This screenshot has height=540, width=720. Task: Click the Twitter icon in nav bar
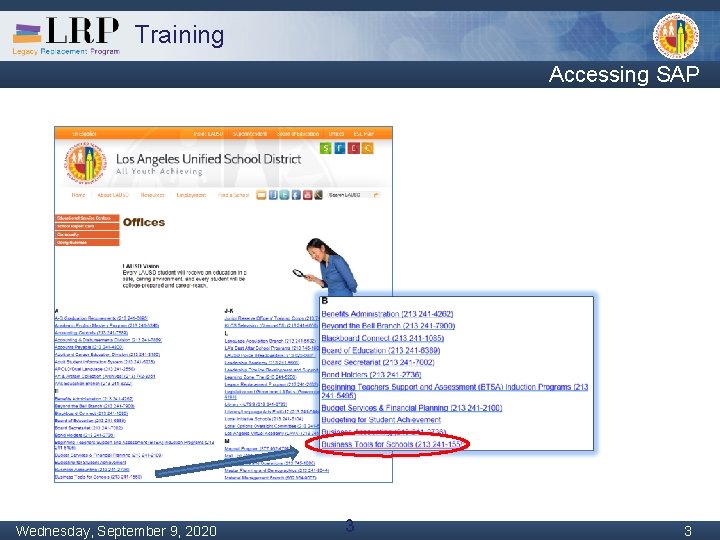(x=284, y=195)
